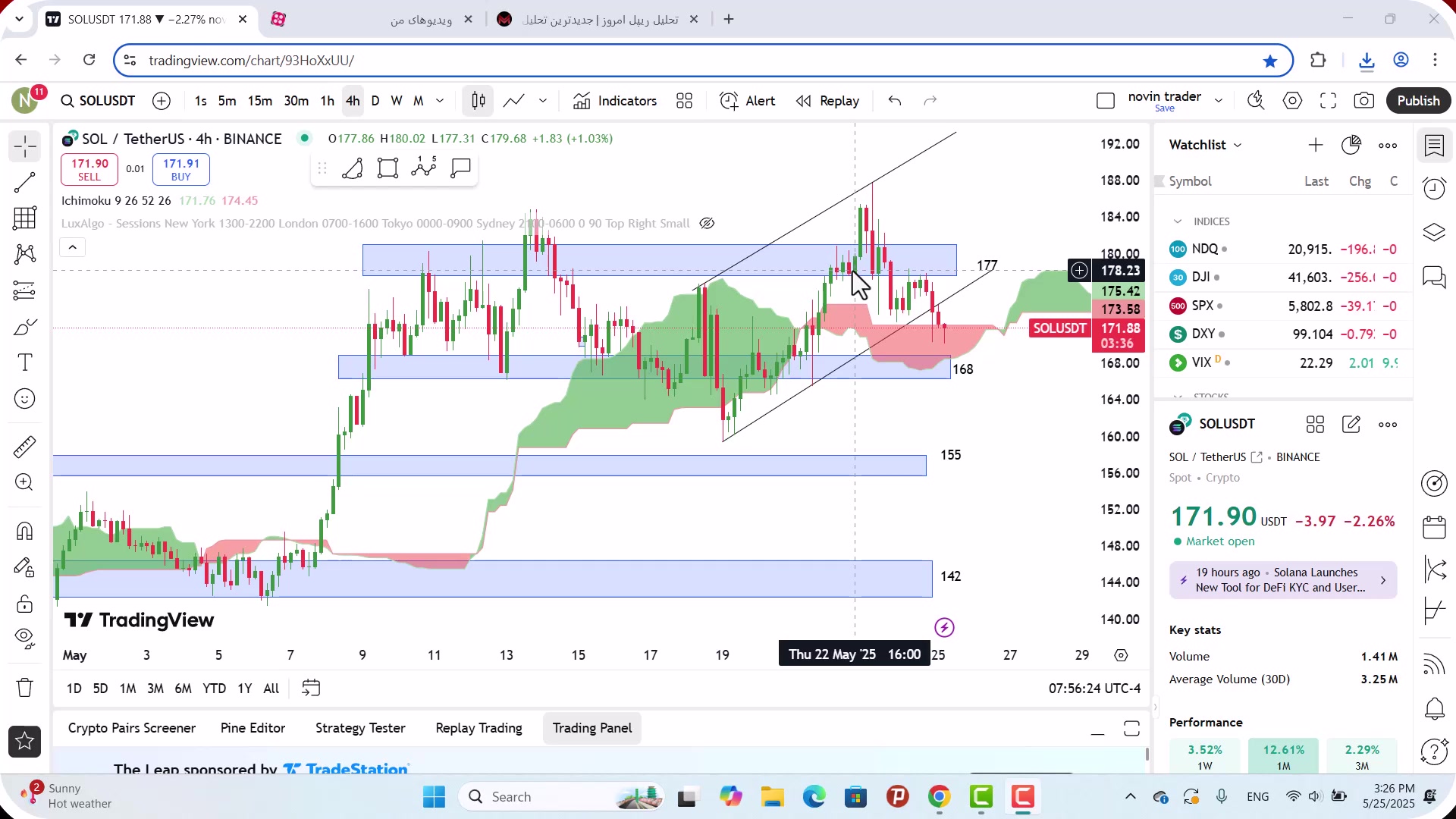Viewport: 1456px width, 819px height.
Task: Select VIX row in watchlist
Action: [x=1283, y=362]
